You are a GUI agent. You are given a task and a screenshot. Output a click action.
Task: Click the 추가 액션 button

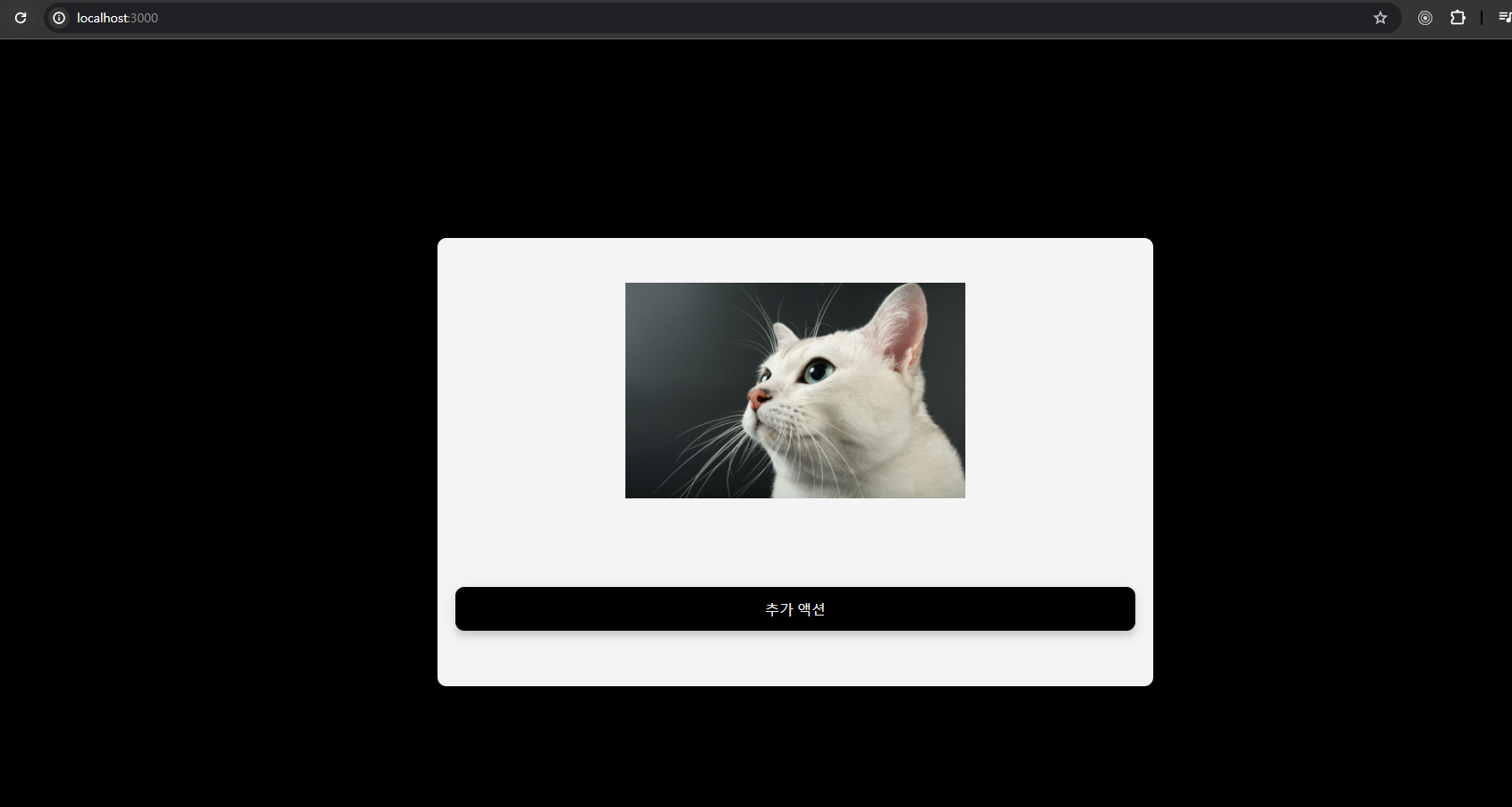pyautogui.click(x=795, y=608)
